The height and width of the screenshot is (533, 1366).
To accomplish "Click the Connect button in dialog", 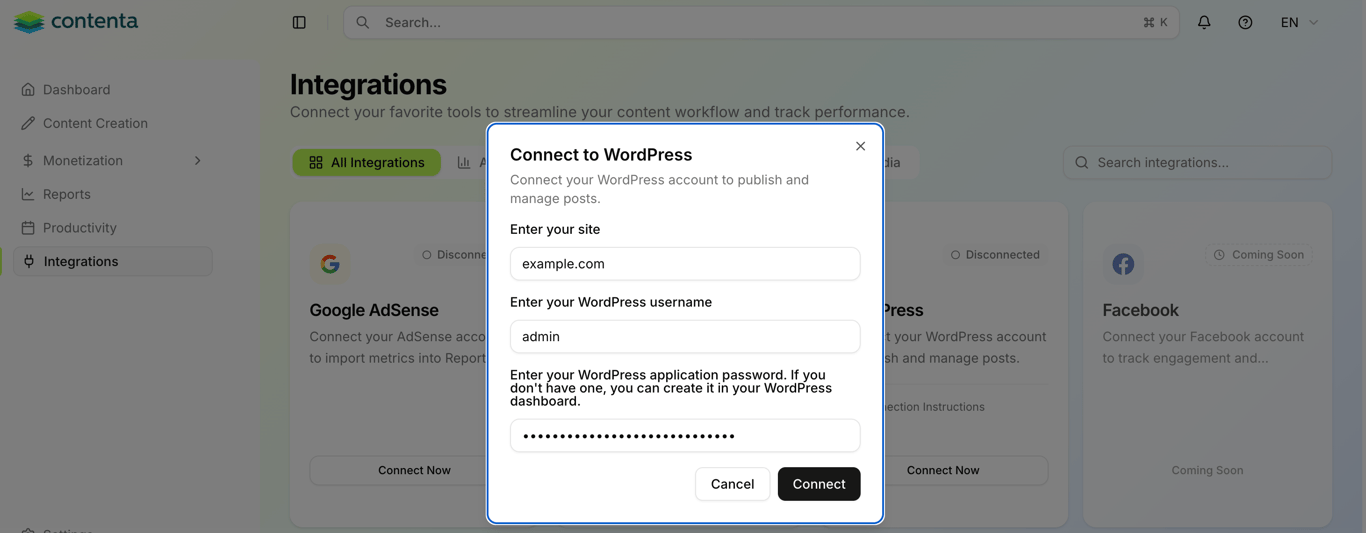I will tap(819, 484).
